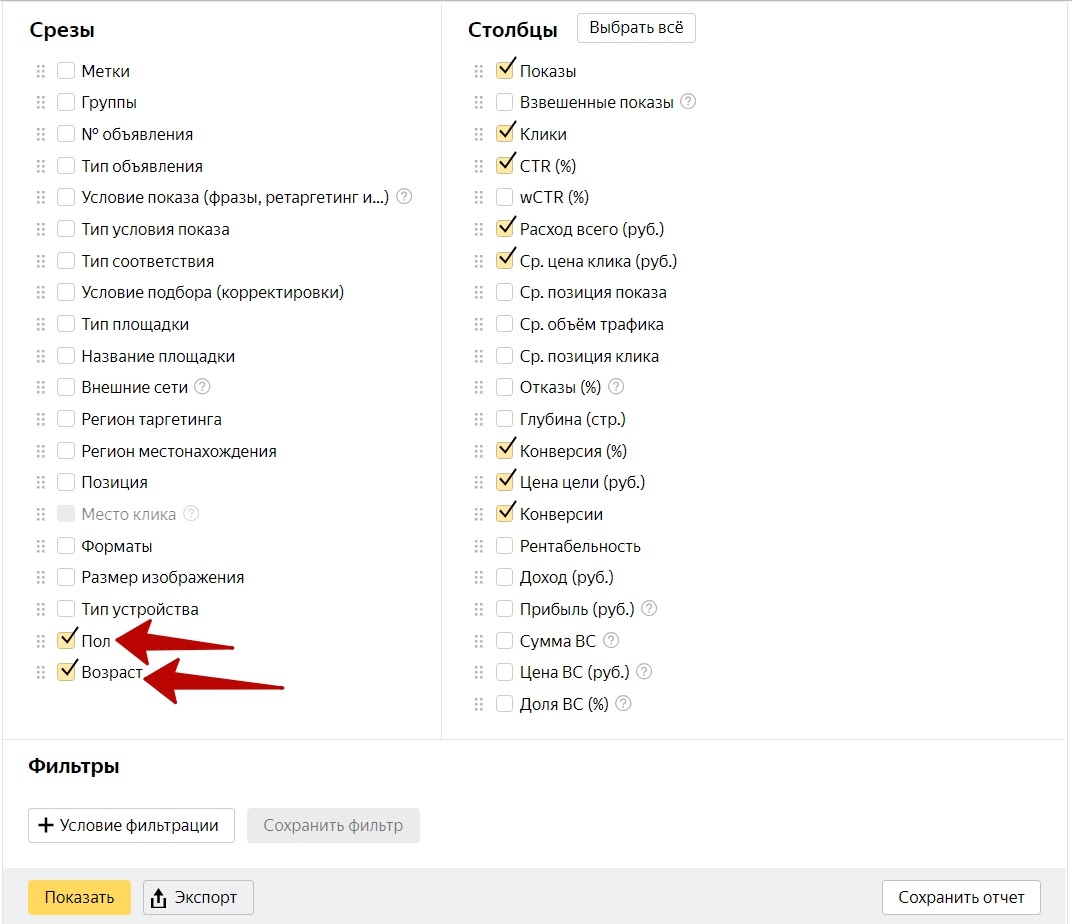Click help icon beside Цена ВС (руб.)

(645, 671)
